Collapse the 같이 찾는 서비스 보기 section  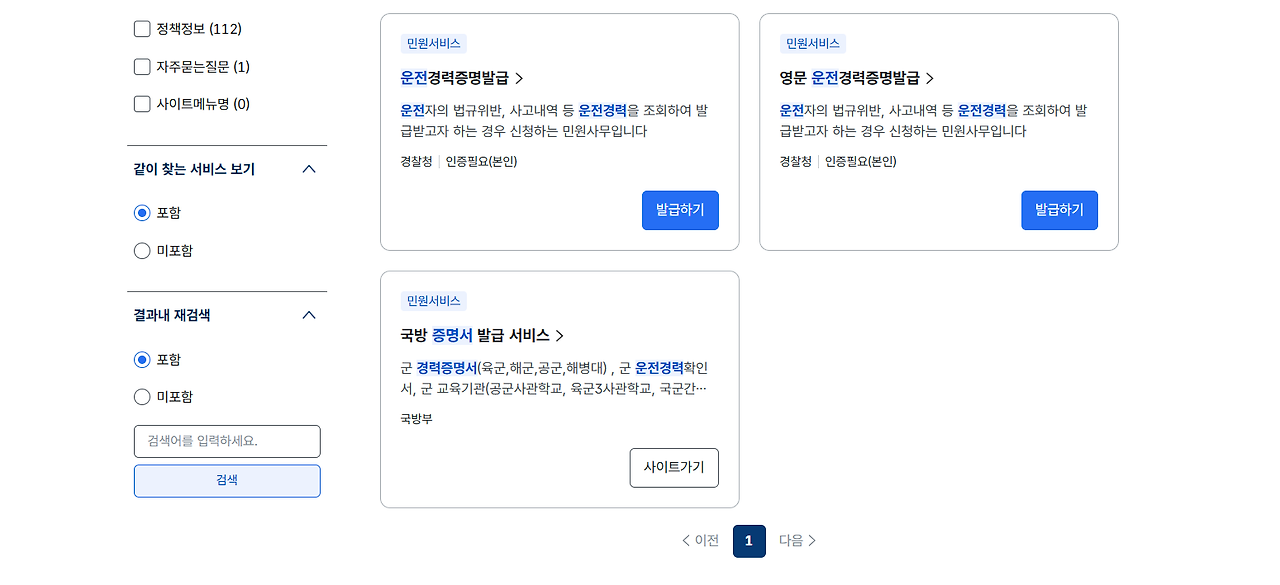tap(311, 169)
